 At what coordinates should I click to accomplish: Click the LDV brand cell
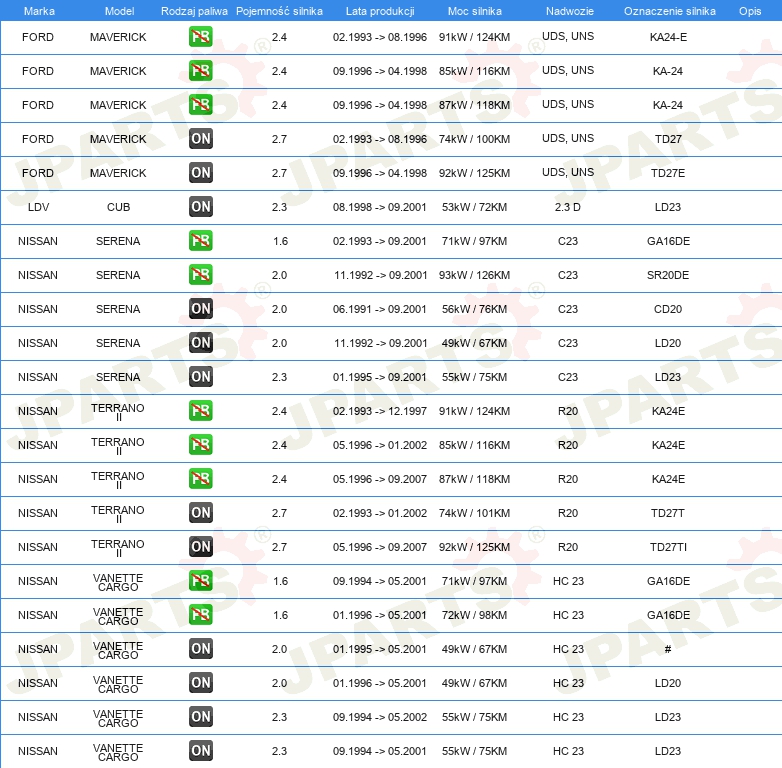(x=38, y=207)
